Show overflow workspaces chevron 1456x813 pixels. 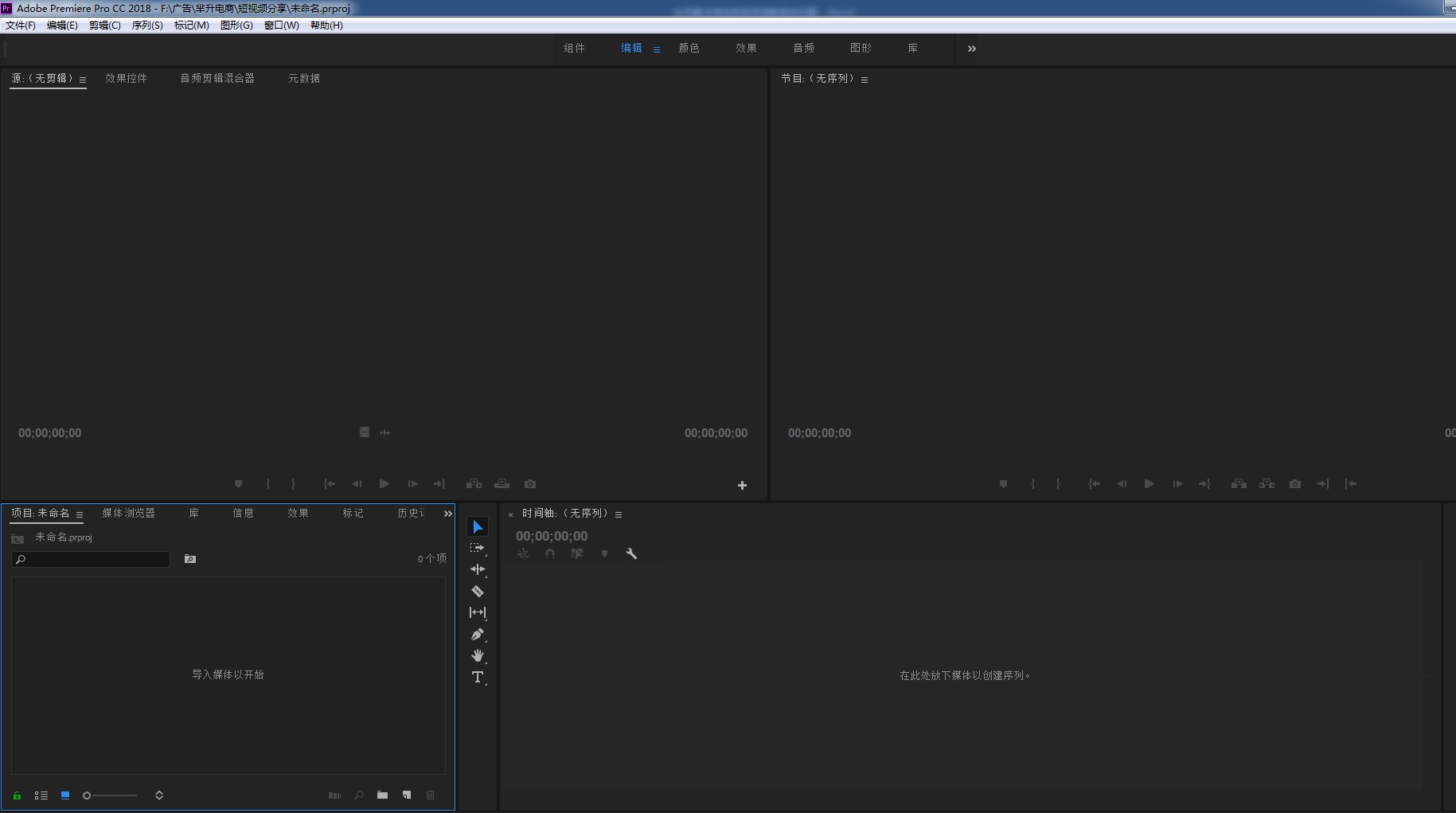pos(971,49)
